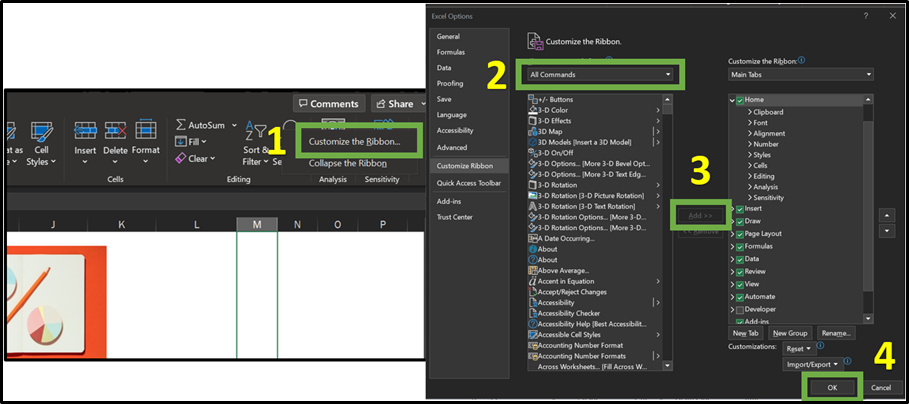Open the Main Tabs dropdown
This screenshot has height=404, width=909.
click(801, 75)
